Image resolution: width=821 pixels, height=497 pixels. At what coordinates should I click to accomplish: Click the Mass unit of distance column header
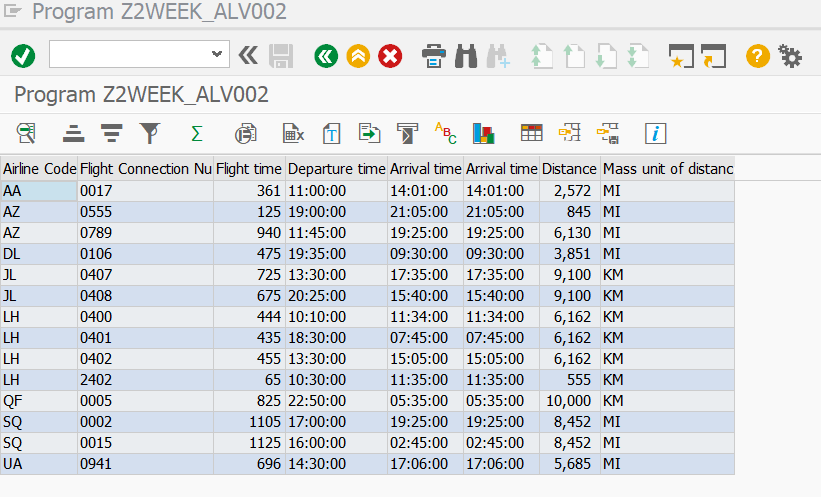pos(668,169)
